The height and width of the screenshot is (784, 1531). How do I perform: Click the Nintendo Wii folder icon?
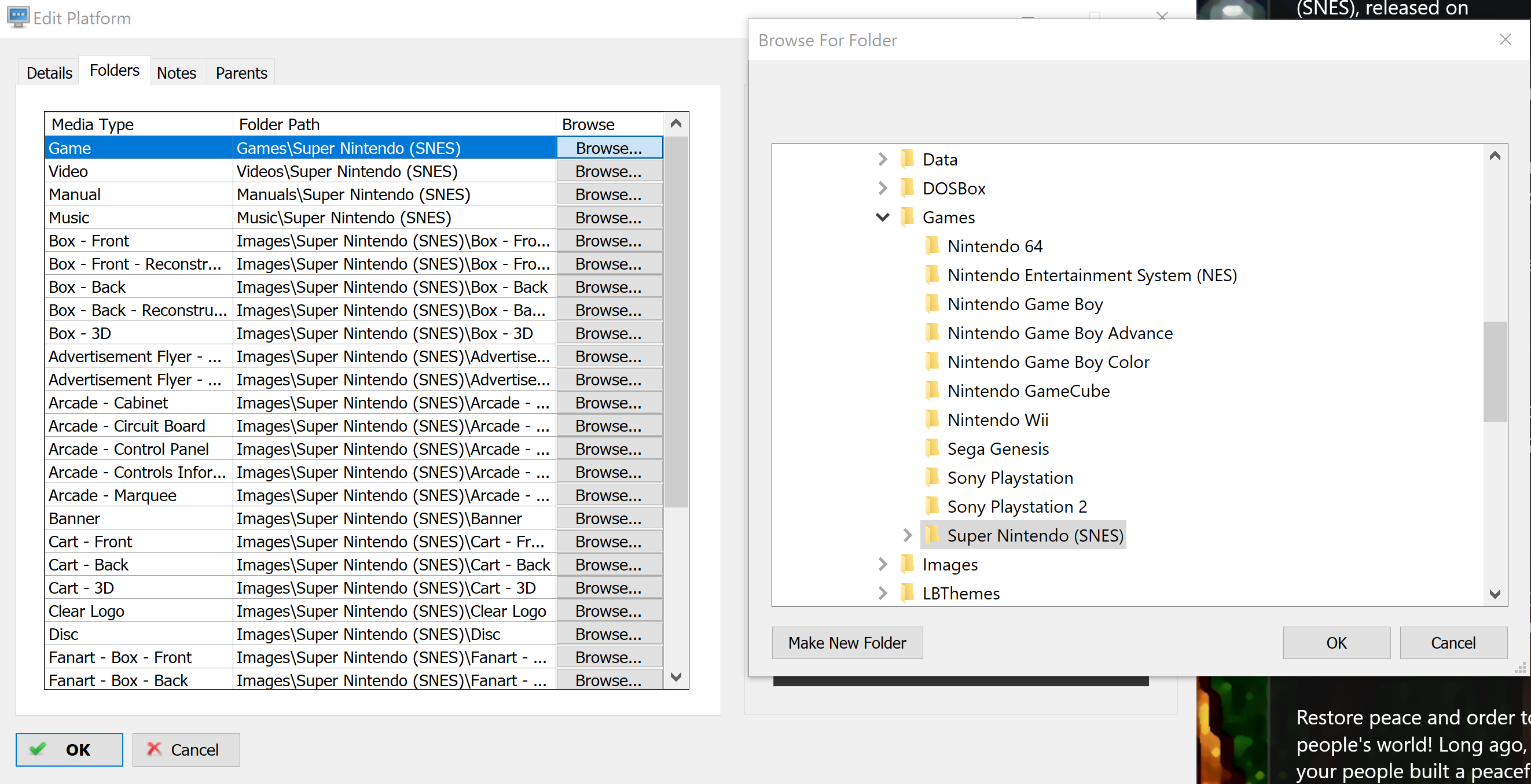932,420
